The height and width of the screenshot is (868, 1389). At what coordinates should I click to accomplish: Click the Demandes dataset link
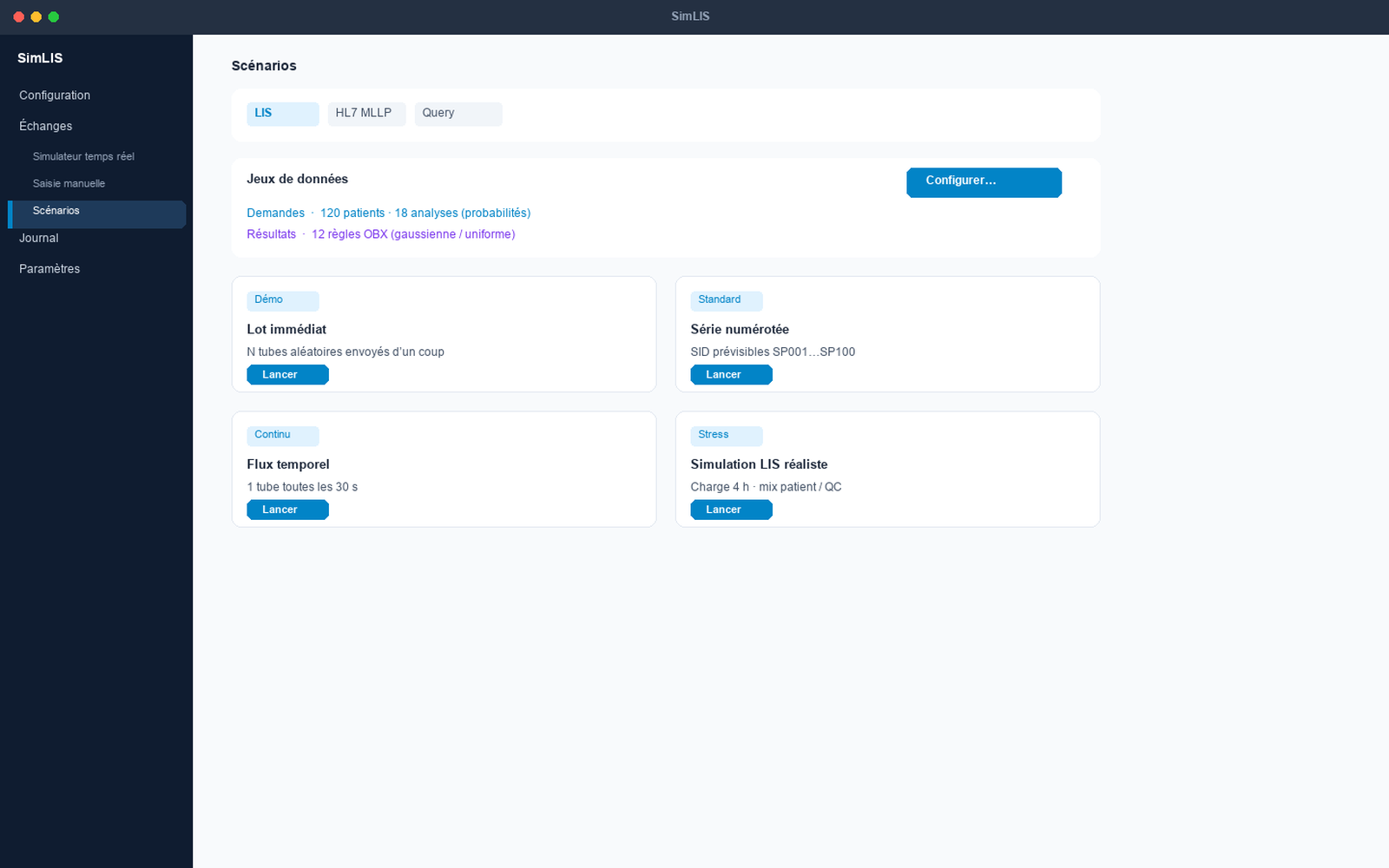tap(276, 213)
